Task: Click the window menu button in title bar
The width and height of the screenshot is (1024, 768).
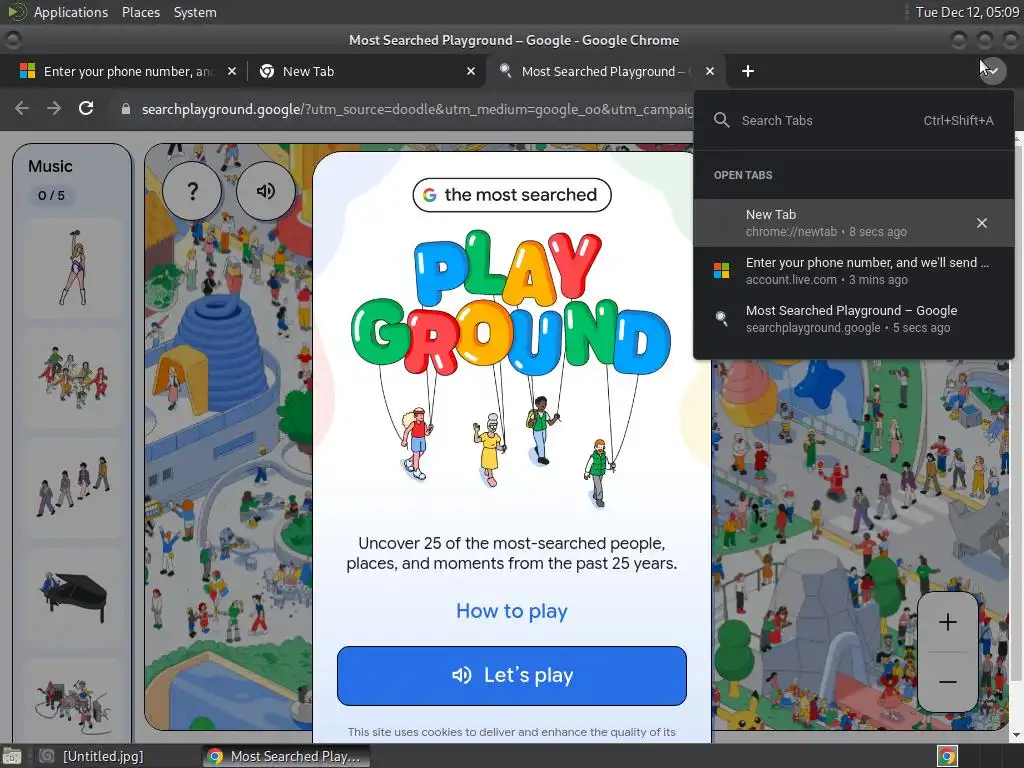Action: click(12, 40)
